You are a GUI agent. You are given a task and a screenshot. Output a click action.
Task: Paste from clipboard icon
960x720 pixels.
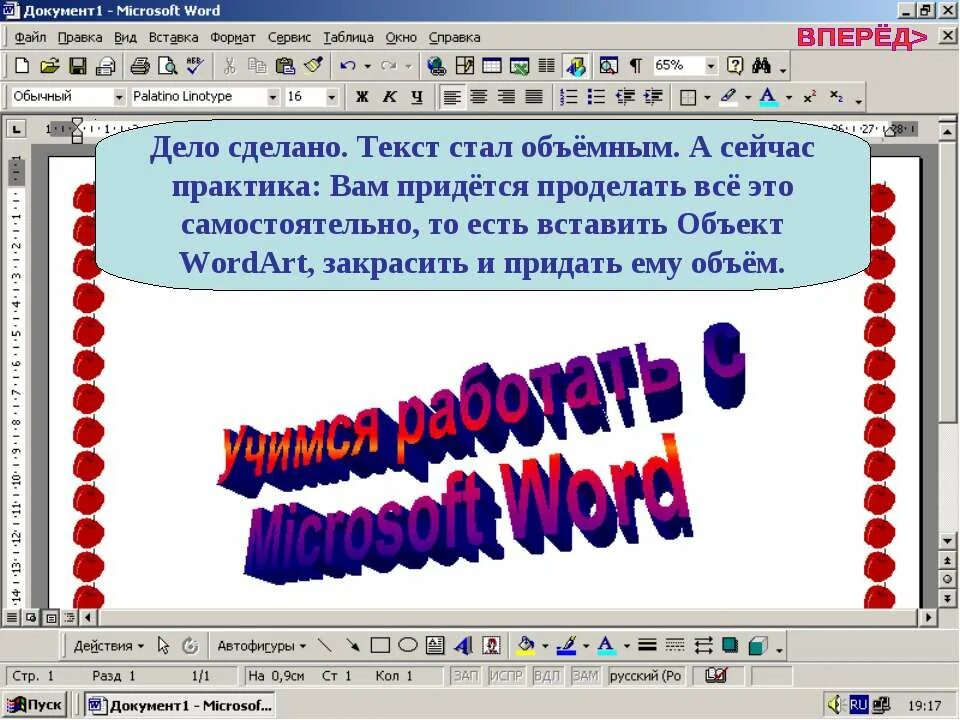coord(285,66)
